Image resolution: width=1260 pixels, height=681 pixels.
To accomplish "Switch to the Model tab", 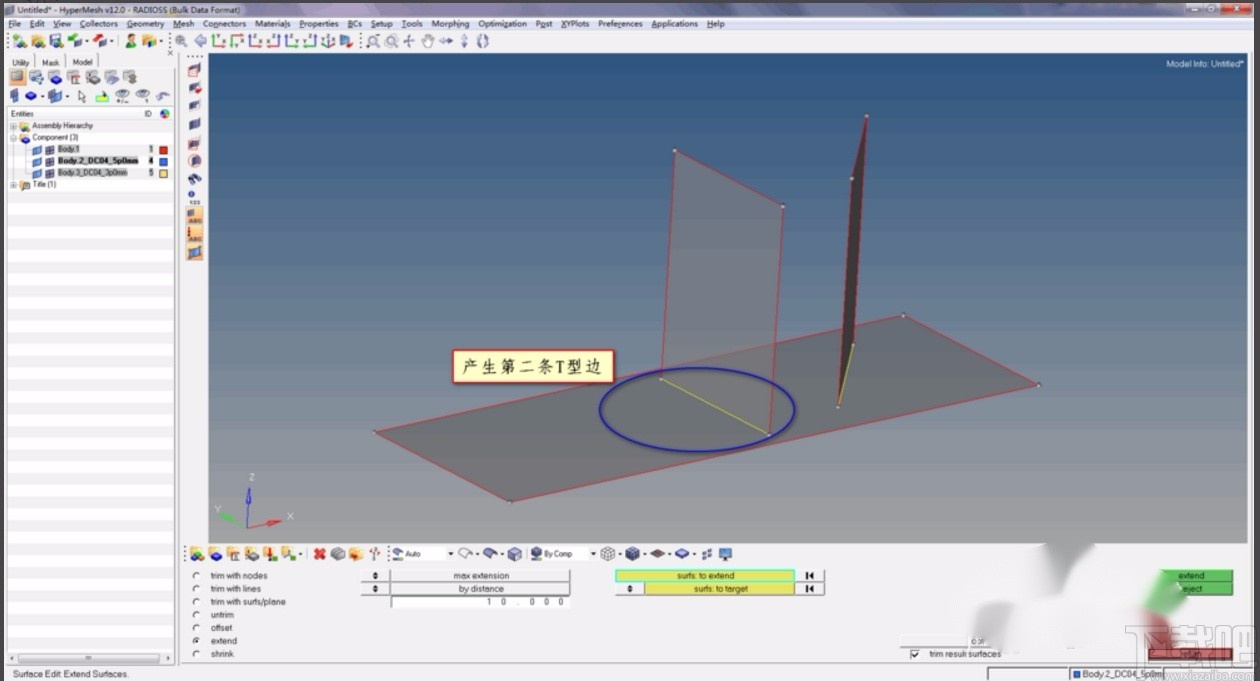I will point(82,62).
